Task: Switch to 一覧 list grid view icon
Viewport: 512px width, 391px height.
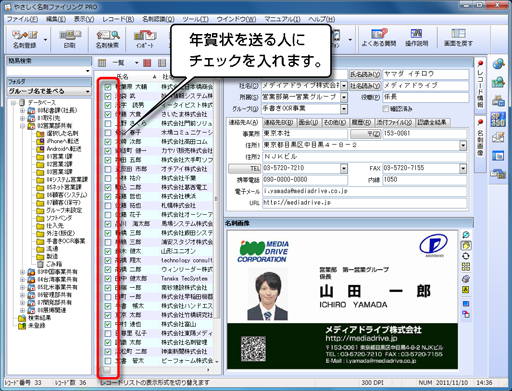Action: pos(102,63)
